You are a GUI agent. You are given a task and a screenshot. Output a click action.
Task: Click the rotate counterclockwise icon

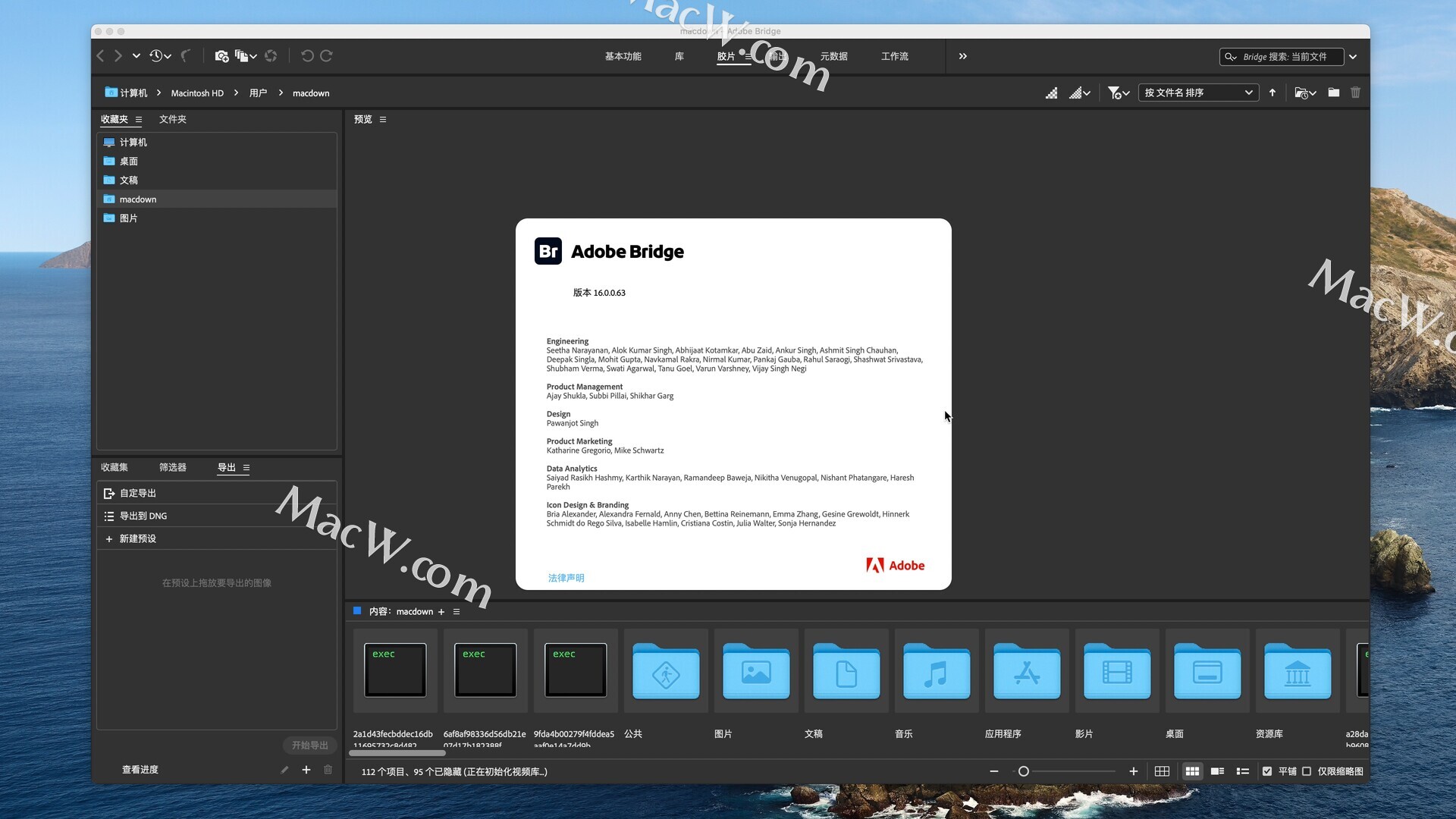coord(307,56)
